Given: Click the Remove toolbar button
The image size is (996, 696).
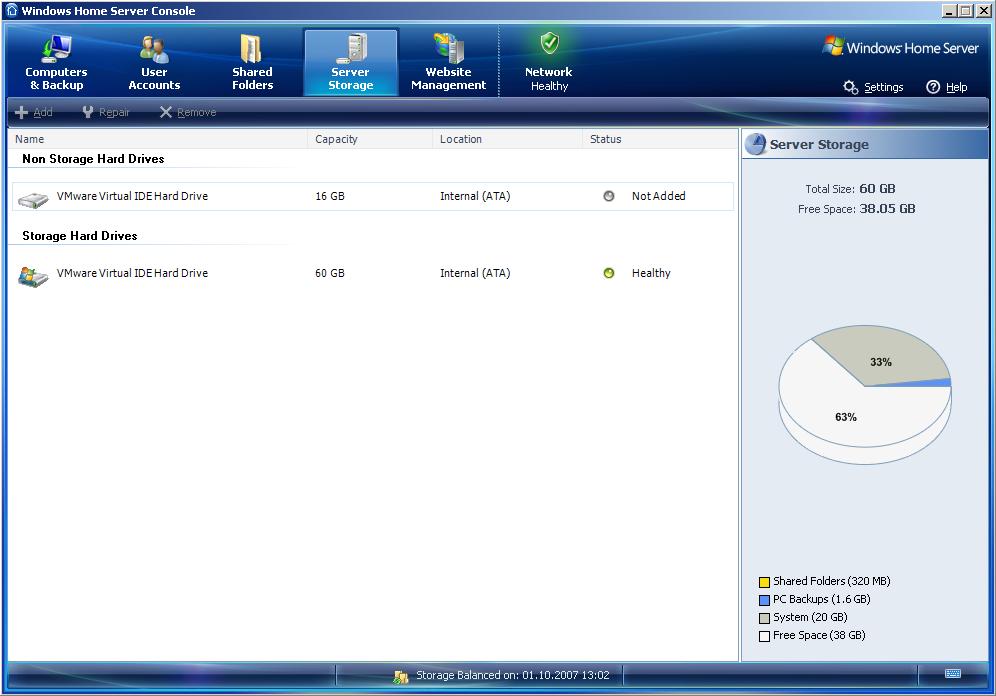Looking at the screenshot, I should [188, 112].
